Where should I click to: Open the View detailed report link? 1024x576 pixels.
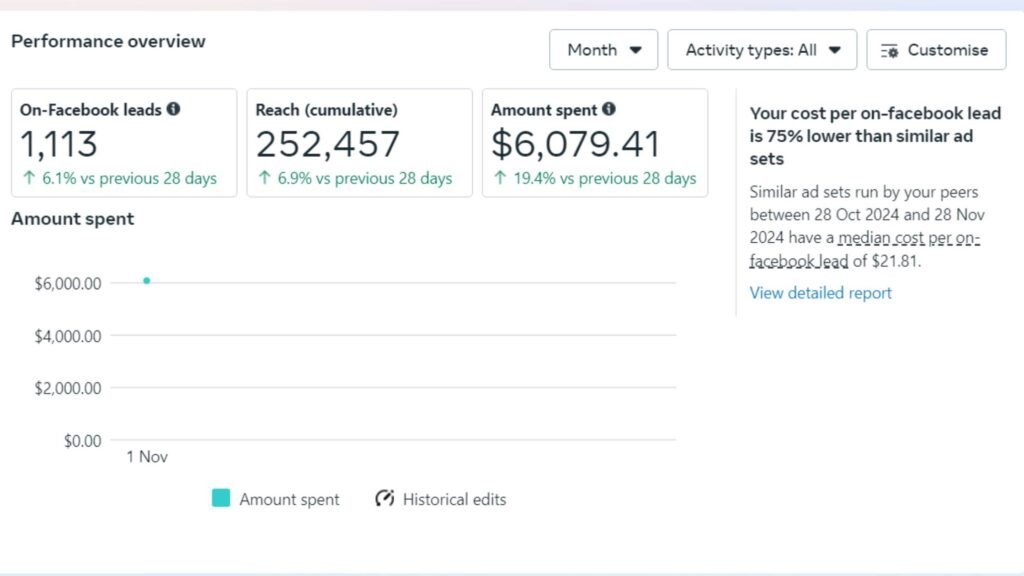click(820, 293)
